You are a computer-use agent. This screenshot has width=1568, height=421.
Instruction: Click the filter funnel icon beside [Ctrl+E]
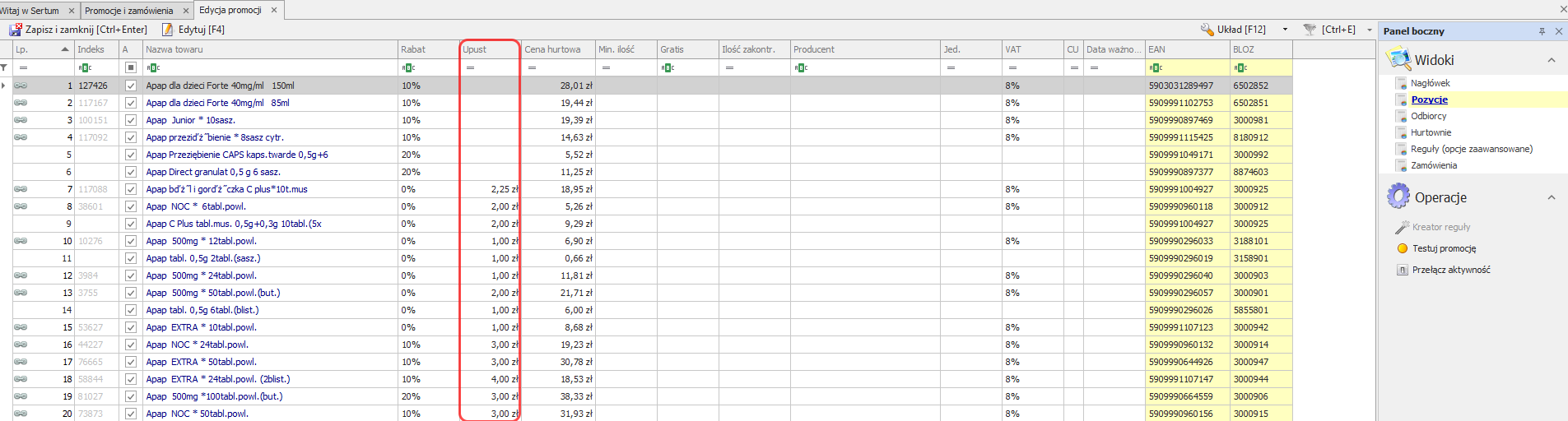tap(1310, 30)
